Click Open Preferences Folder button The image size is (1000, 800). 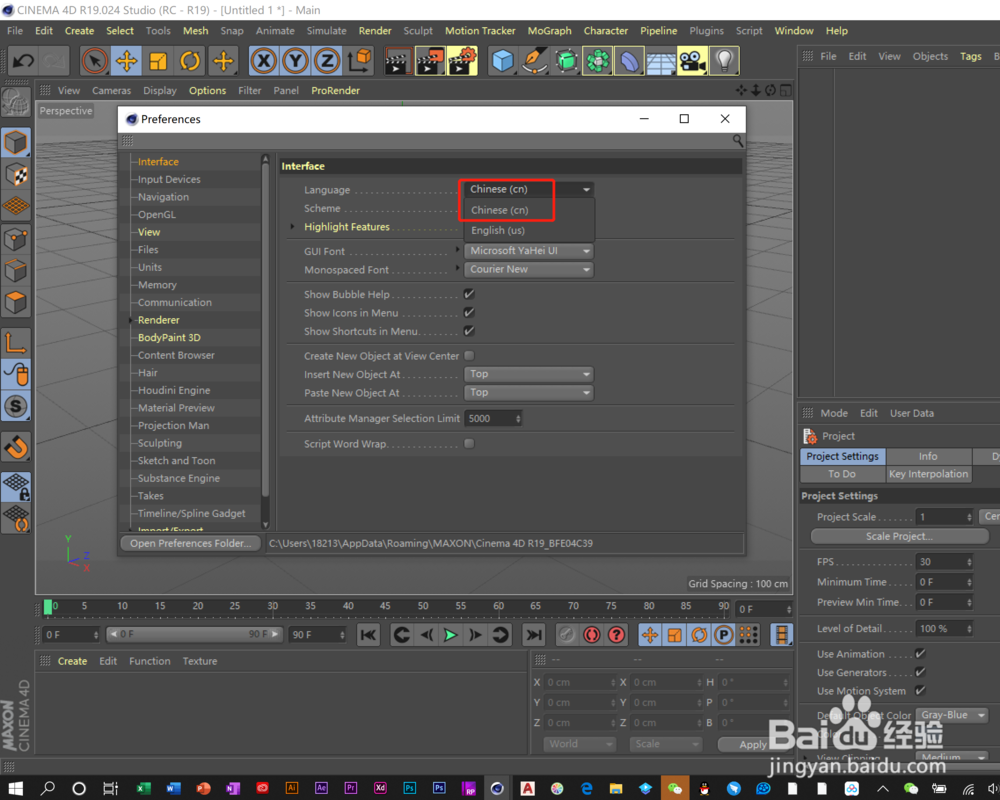click(190, 543)
